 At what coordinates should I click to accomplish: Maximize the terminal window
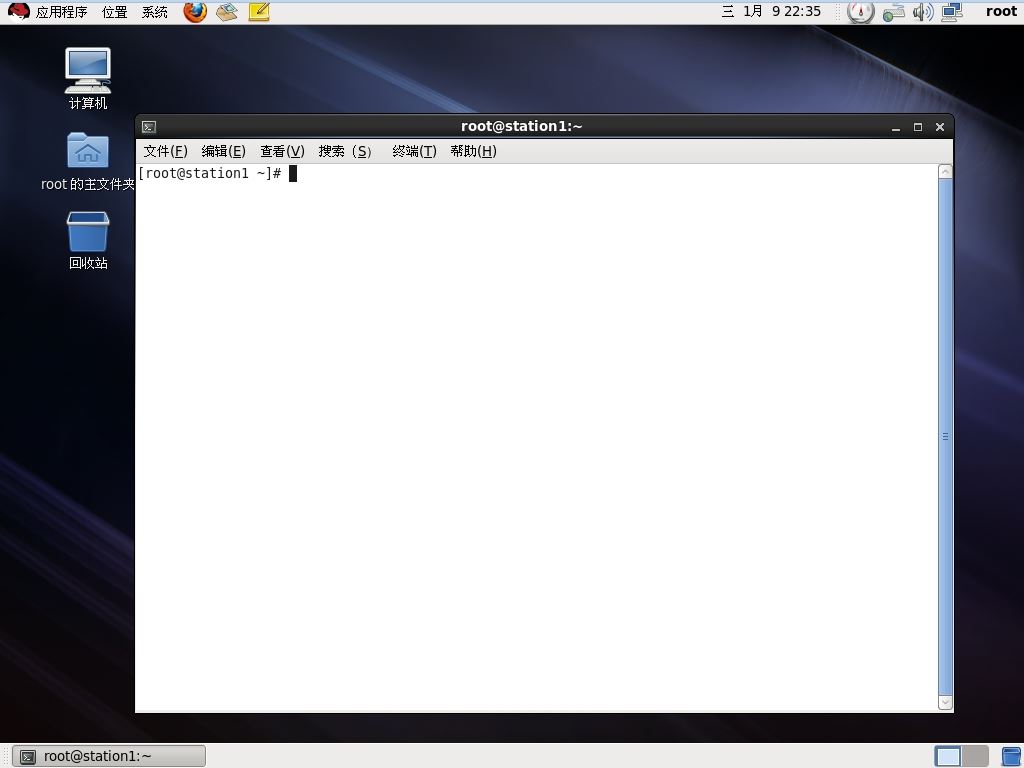(918, 127)
